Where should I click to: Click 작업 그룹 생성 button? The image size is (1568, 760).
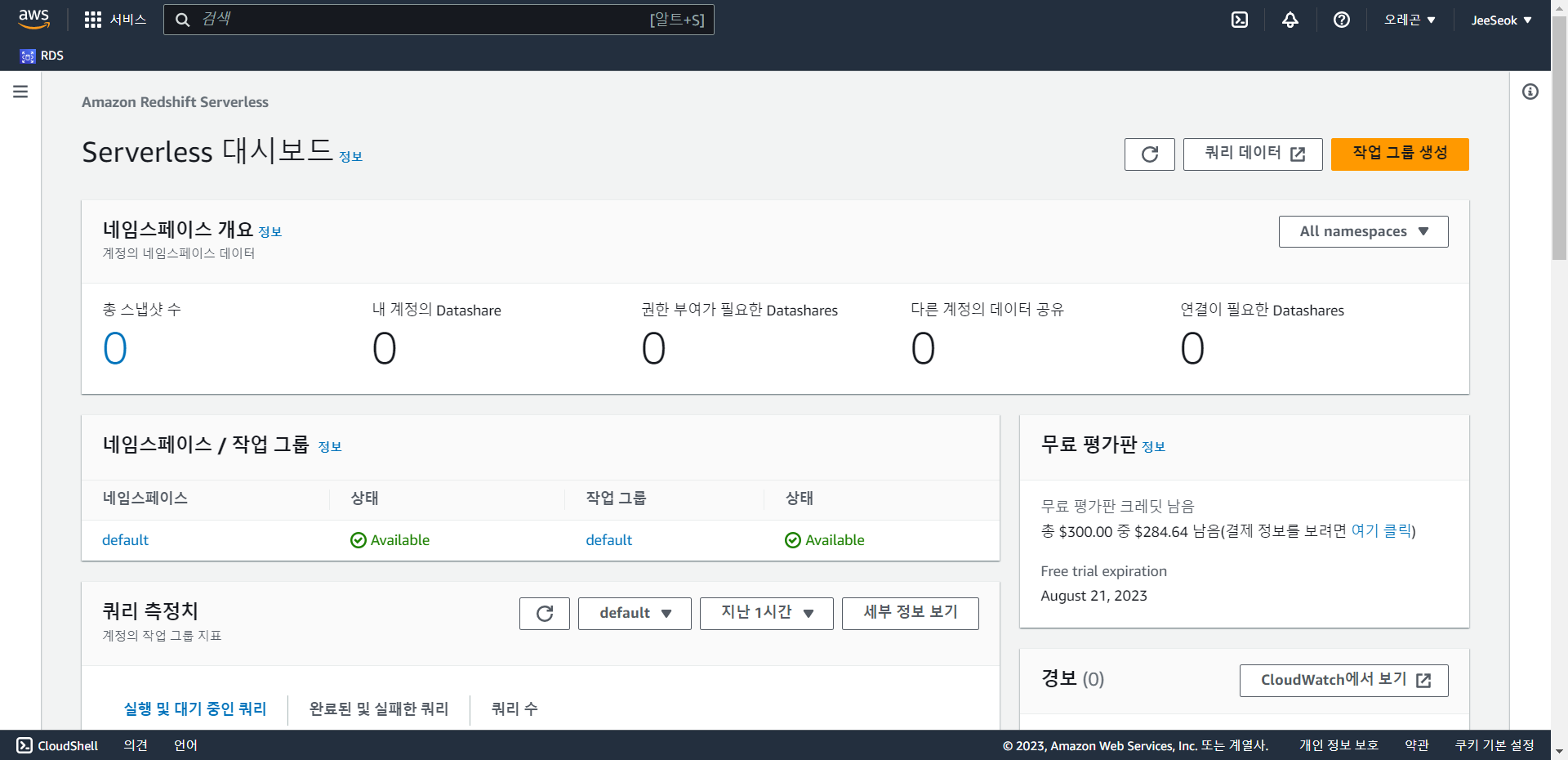[1400, 154]
